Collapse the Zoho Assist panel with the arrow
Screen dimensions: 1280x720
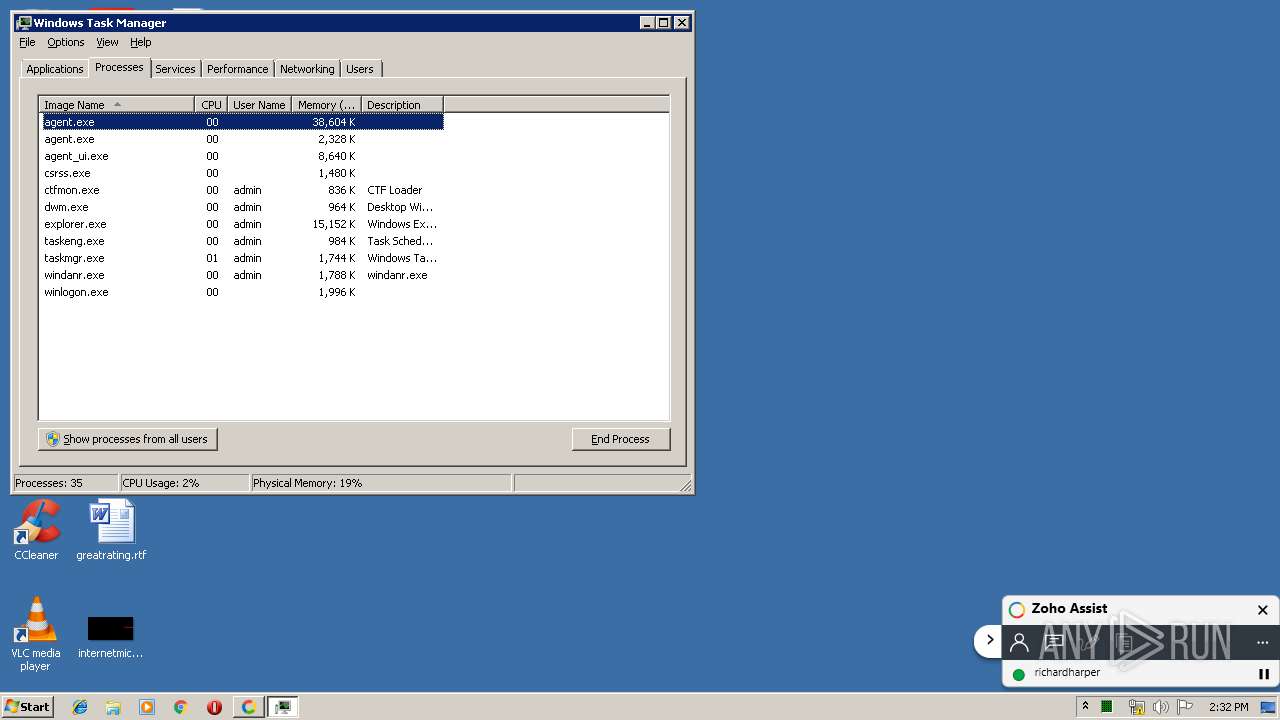[x=990, y=640]
